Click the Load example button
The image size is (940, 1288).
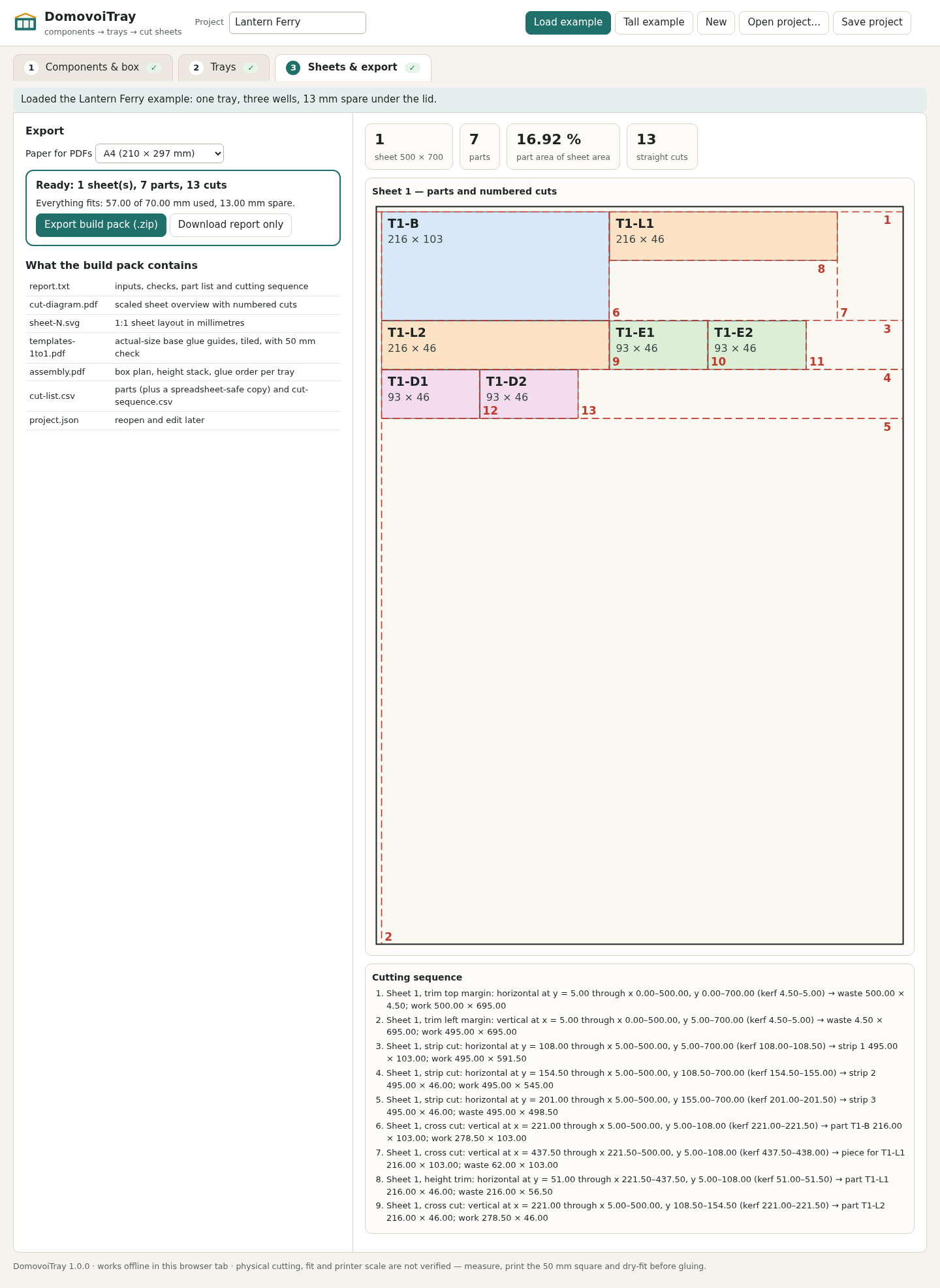[x=568, y=23]
